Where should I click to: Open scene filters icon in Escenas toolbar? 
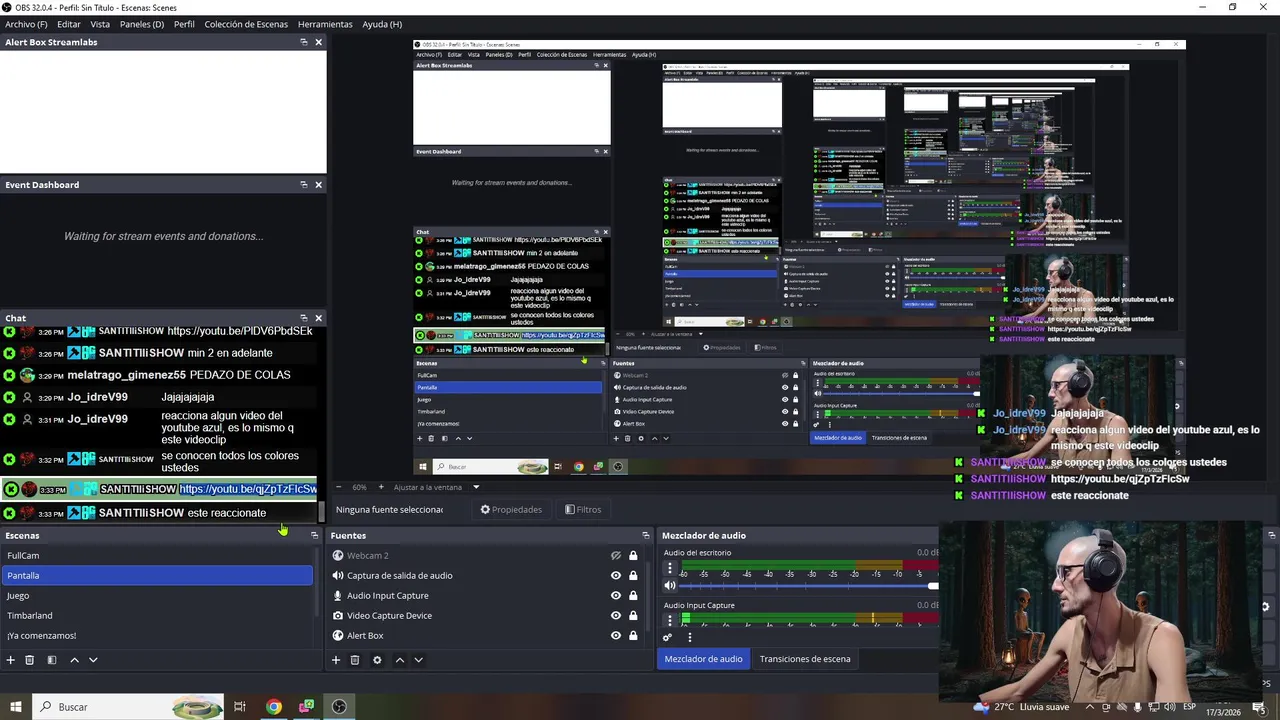(52, 660)
